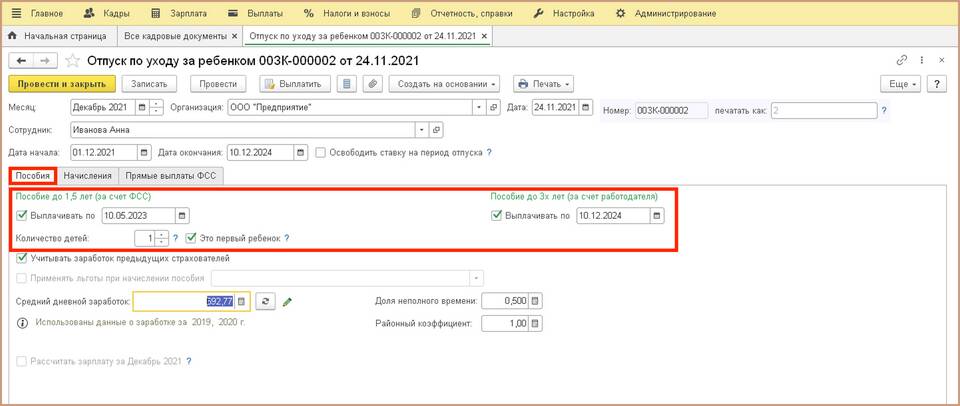Expand the Организация dropdown list
Image resolution: width=960 pixels, height=406 pixels.
tap(479, 108)
